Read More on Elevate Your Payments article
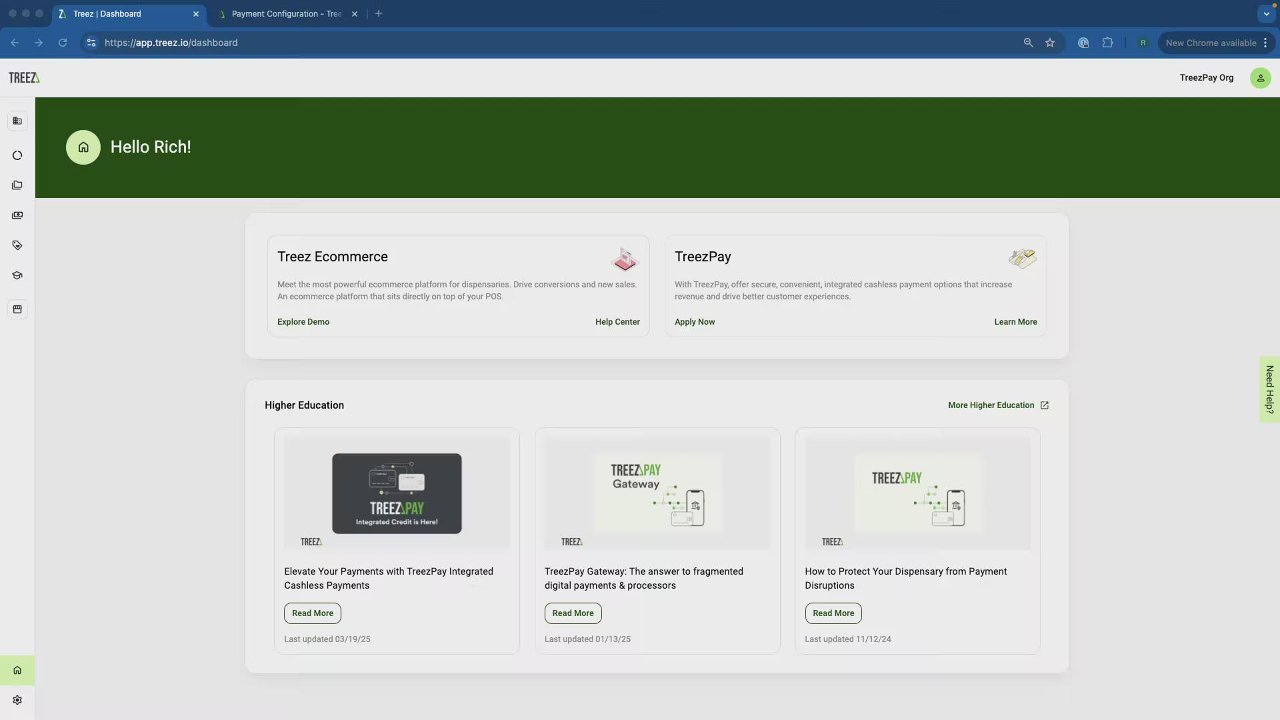 [313, 613]
